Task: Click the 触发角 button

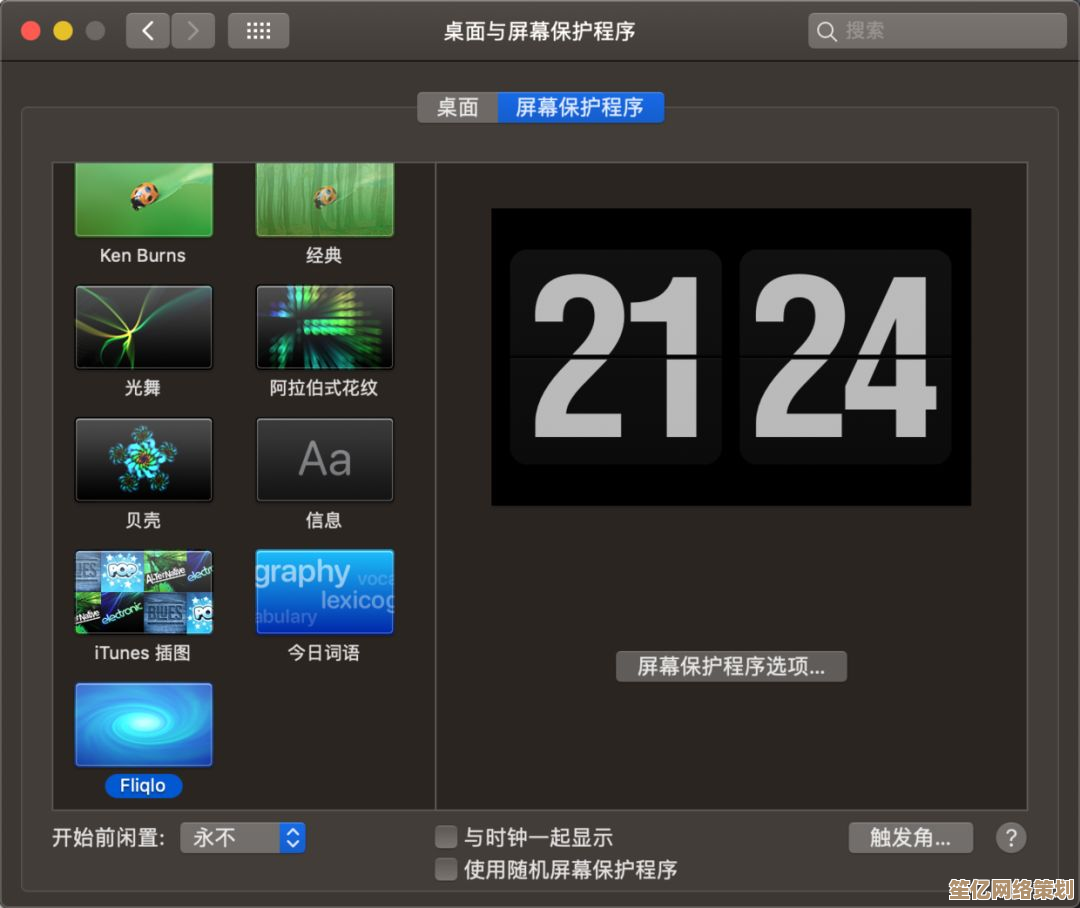Action: (910, 837)
